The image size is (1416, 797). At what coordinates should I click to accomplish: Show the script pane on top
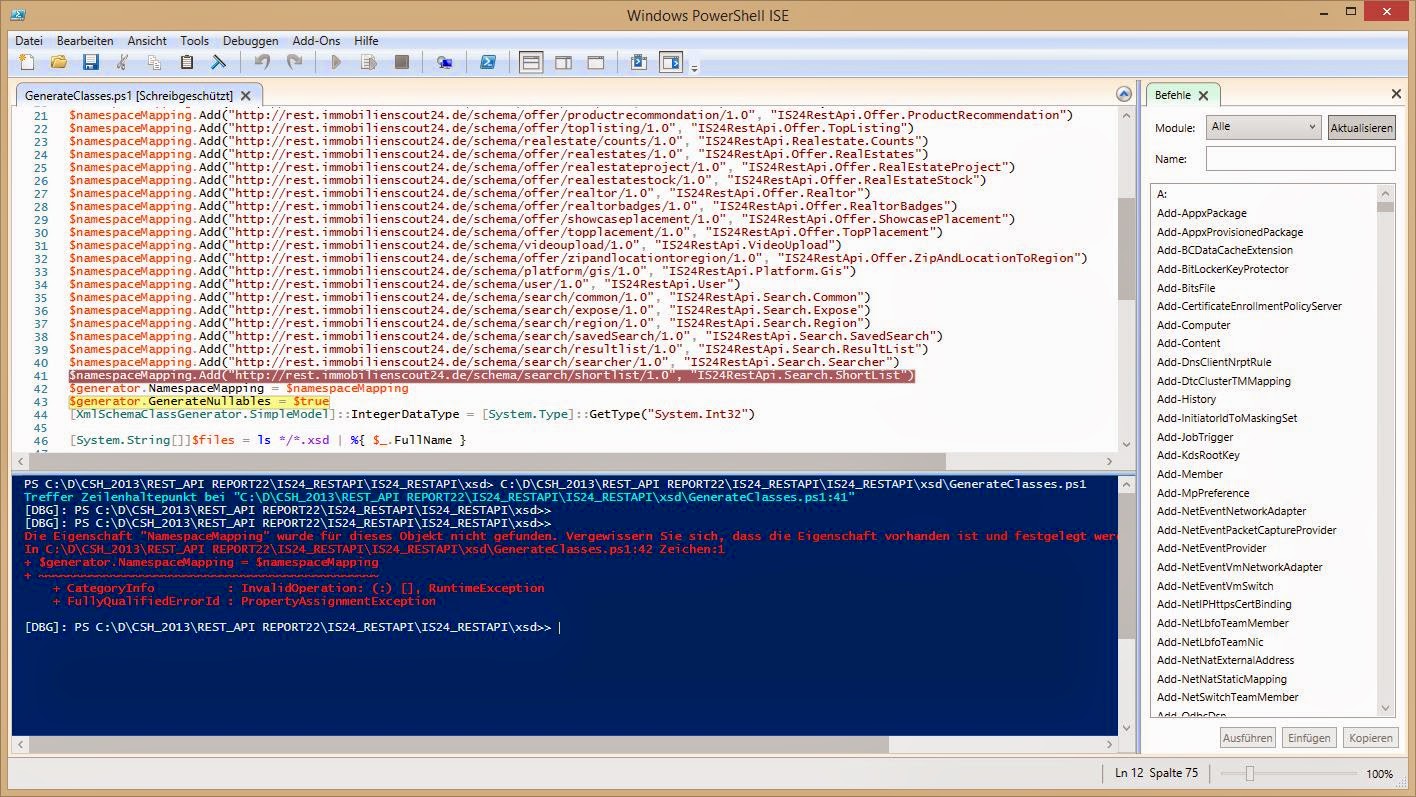[531, 63]
